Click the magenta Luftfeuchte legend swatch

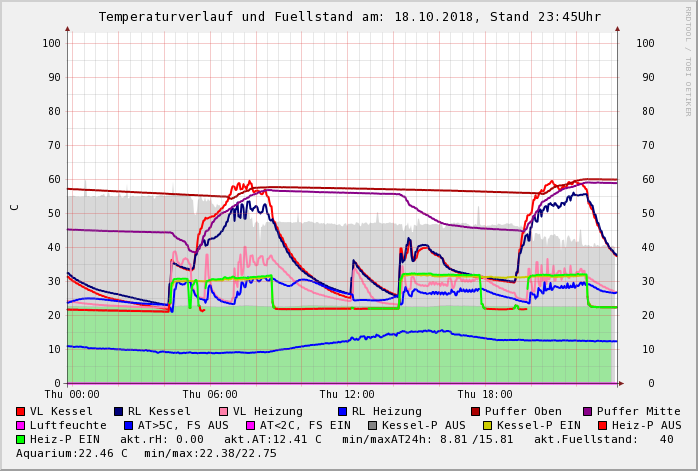tap(21, 425)
